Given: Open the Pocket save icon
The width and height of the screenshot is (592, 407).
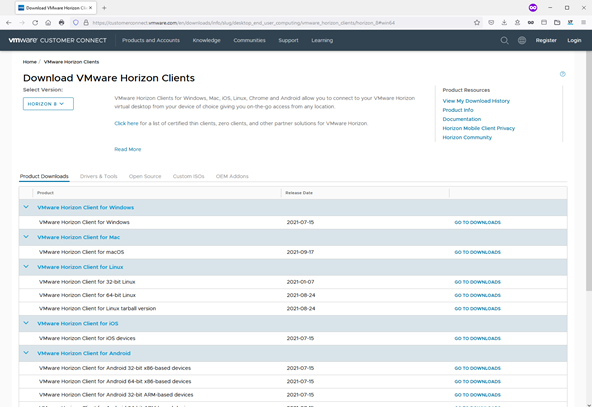Looking at the screenshot, I should click(491, 23).
